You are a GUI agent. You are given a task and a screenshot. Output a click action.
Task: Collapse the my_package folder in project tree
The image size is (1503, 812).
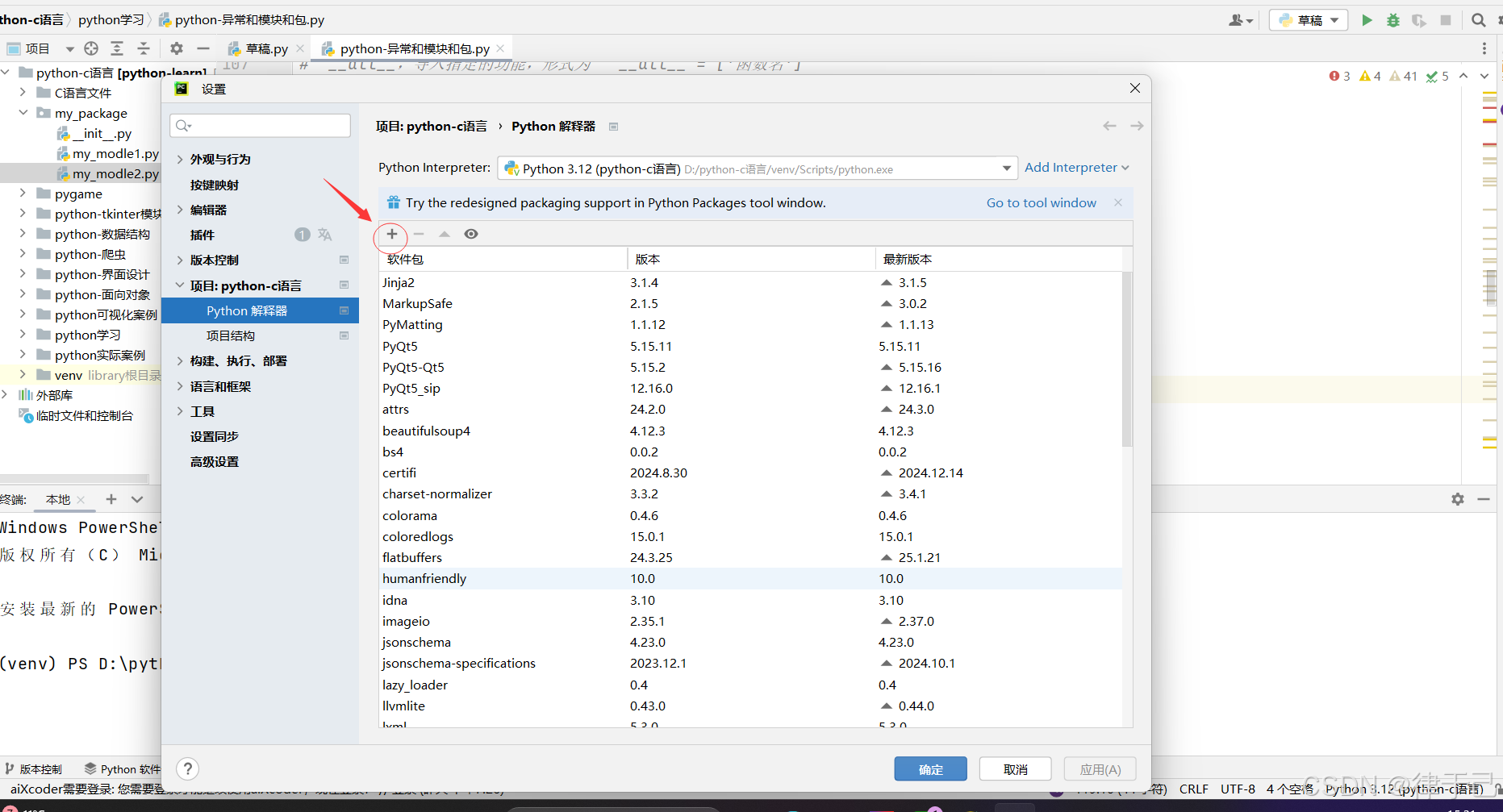tap(23, 113)
